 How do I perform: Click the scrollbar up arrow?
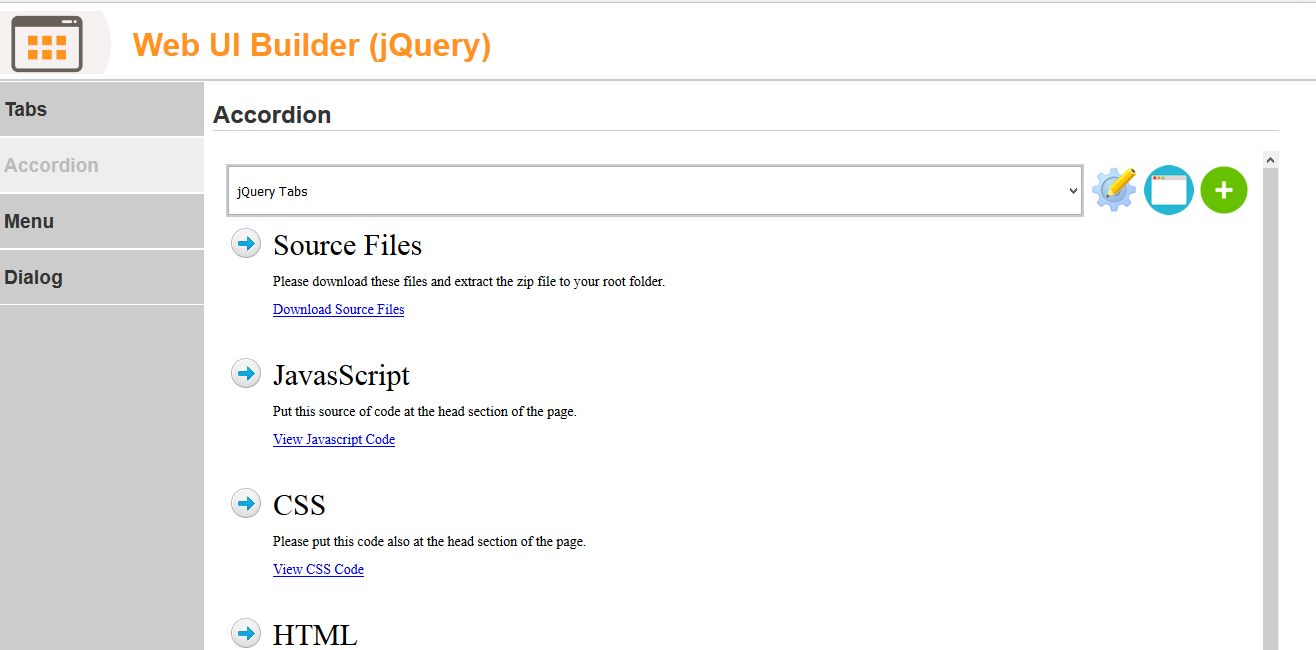point(1271,159)
